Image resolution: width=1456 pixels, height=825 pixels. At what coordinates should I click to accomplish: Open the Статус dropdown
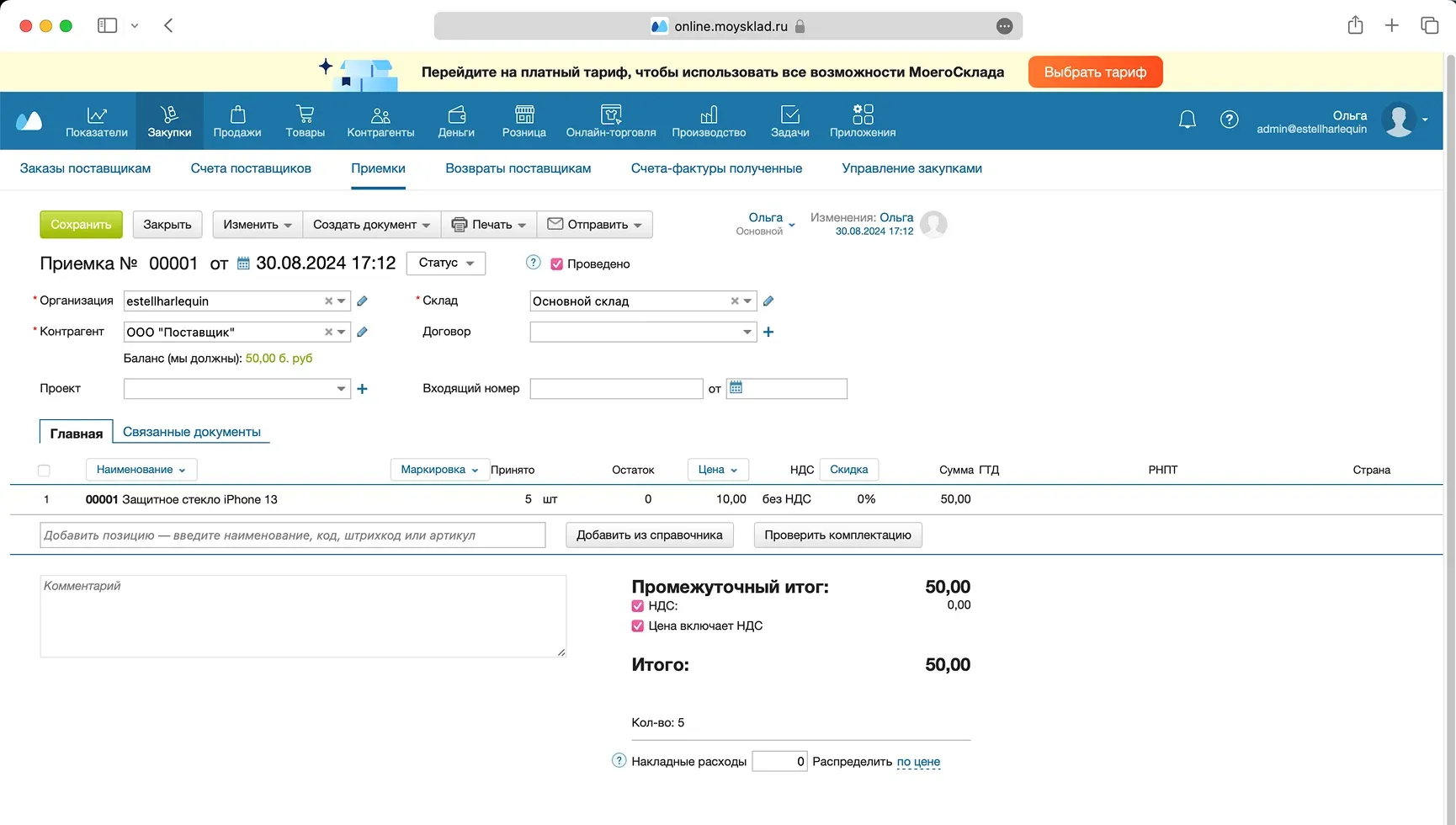point(445,263)
